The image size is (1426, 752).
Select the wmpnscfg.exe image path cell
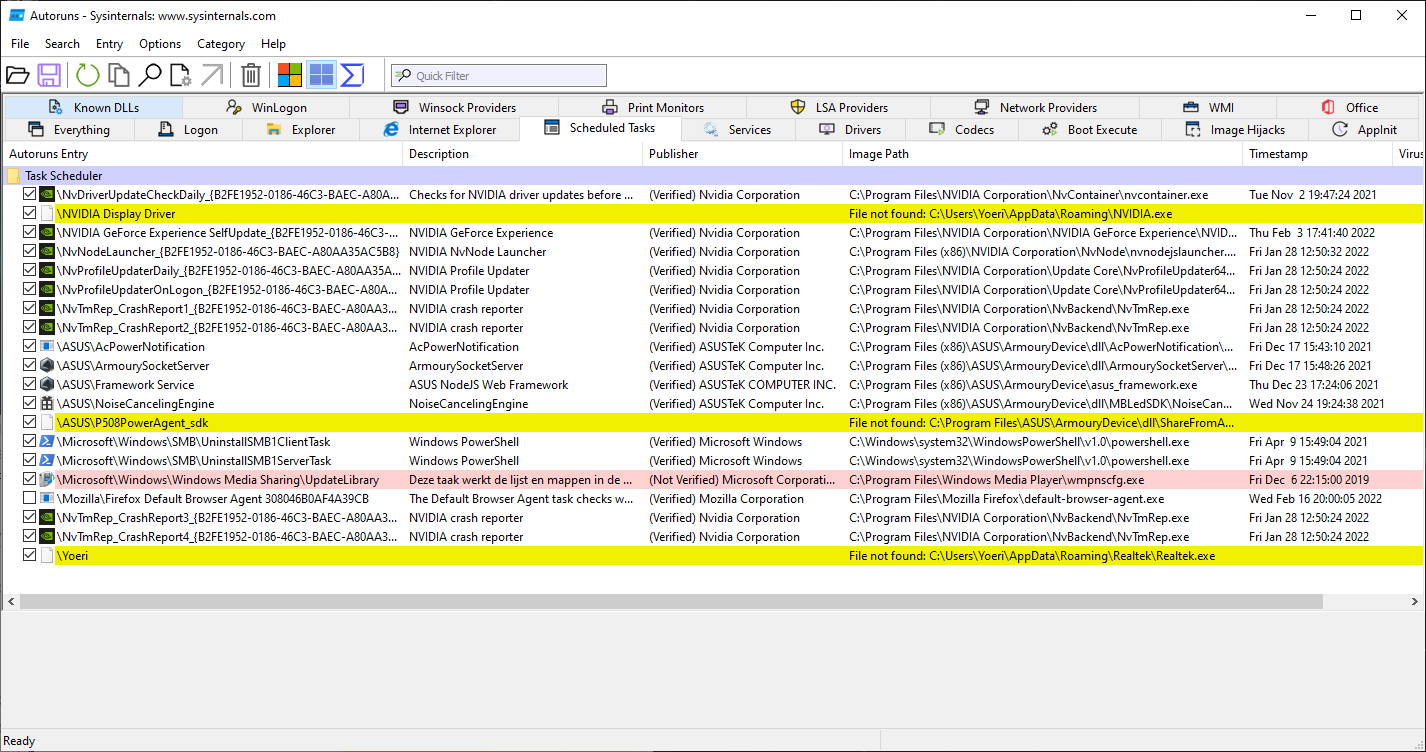997,480
